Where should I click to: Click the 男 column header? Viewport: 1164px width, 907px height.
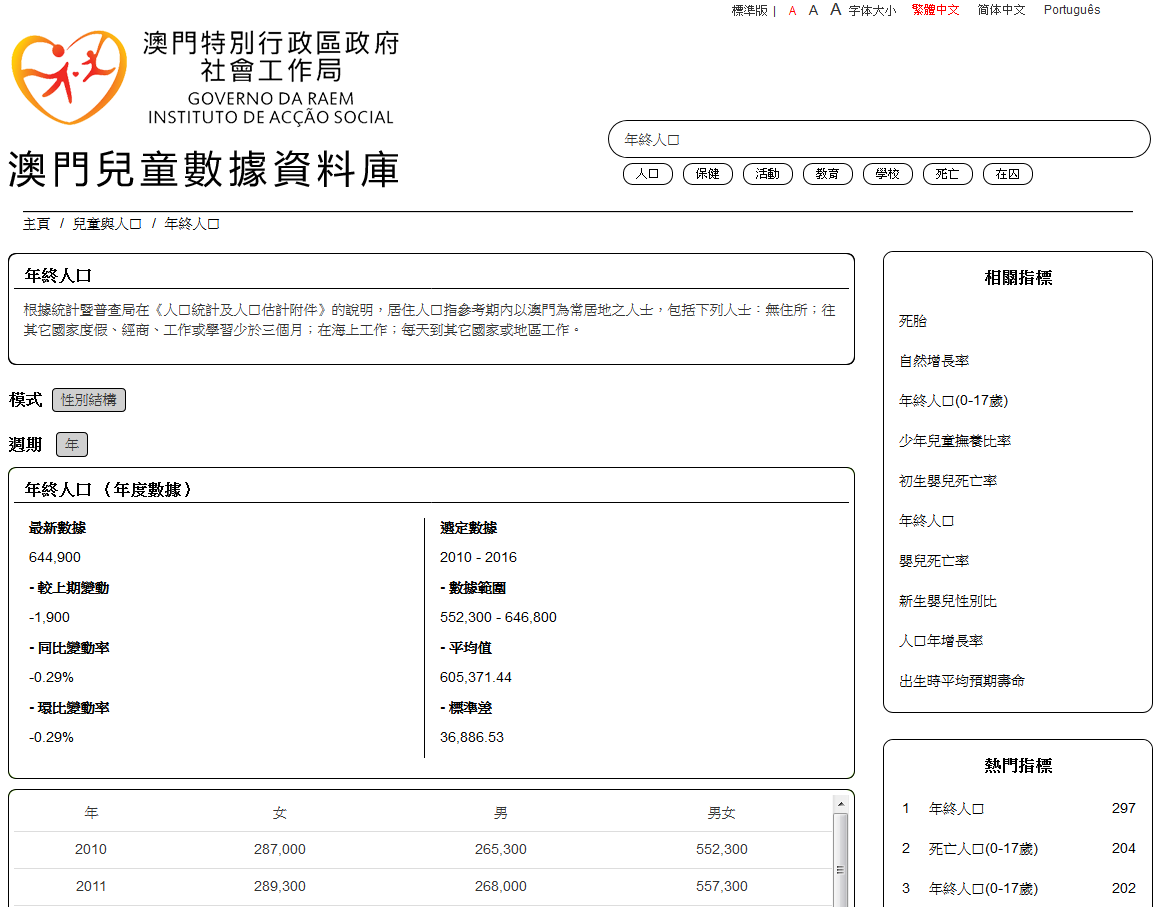500,813
